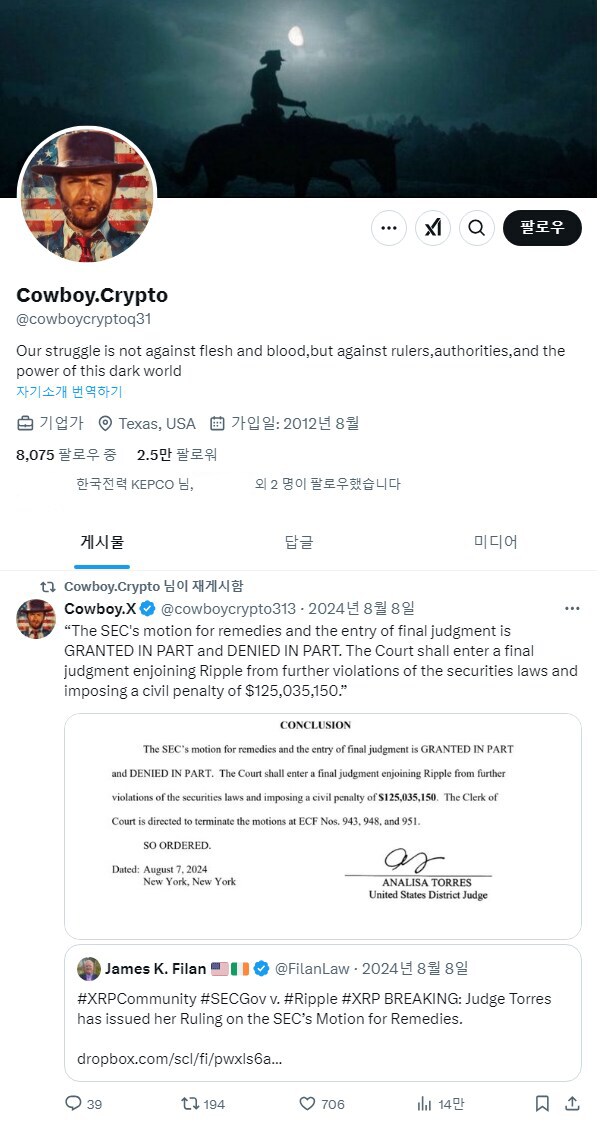
Task: Click the briefcase icon beside 기업가
Action: pos(24,423)
